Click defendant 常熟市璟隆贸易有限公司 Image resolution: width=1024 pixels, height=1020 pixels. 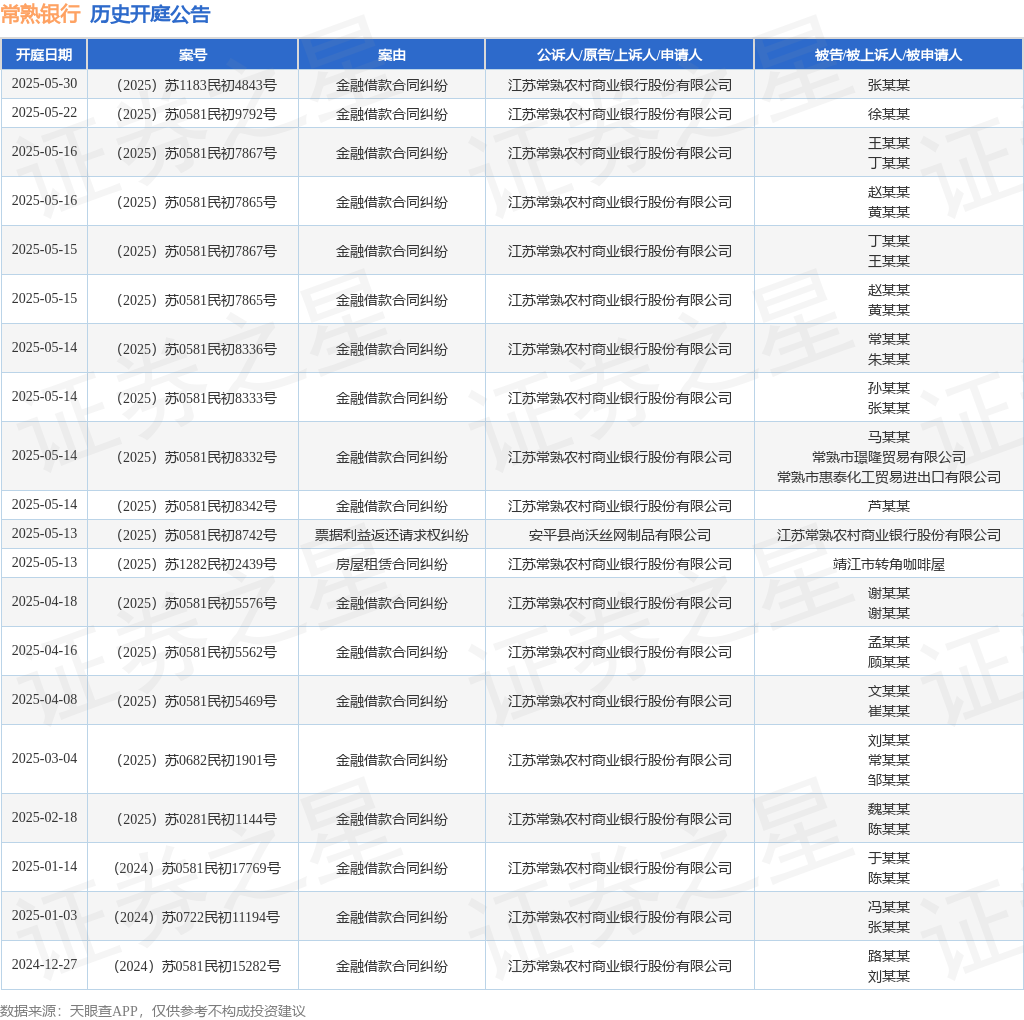point(888,457)
